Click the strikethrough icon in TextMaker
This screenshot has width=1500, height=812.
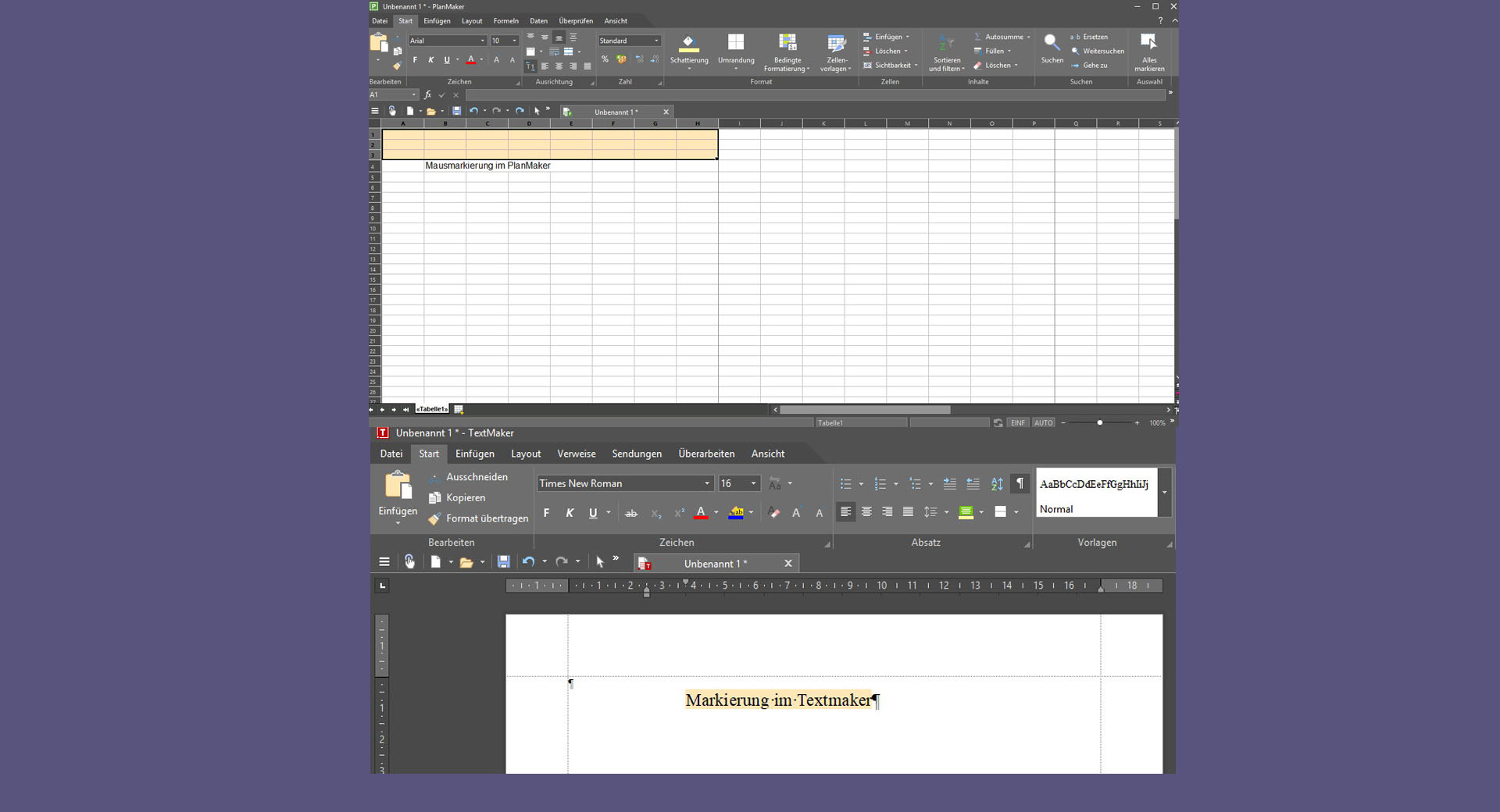point(630,513)
